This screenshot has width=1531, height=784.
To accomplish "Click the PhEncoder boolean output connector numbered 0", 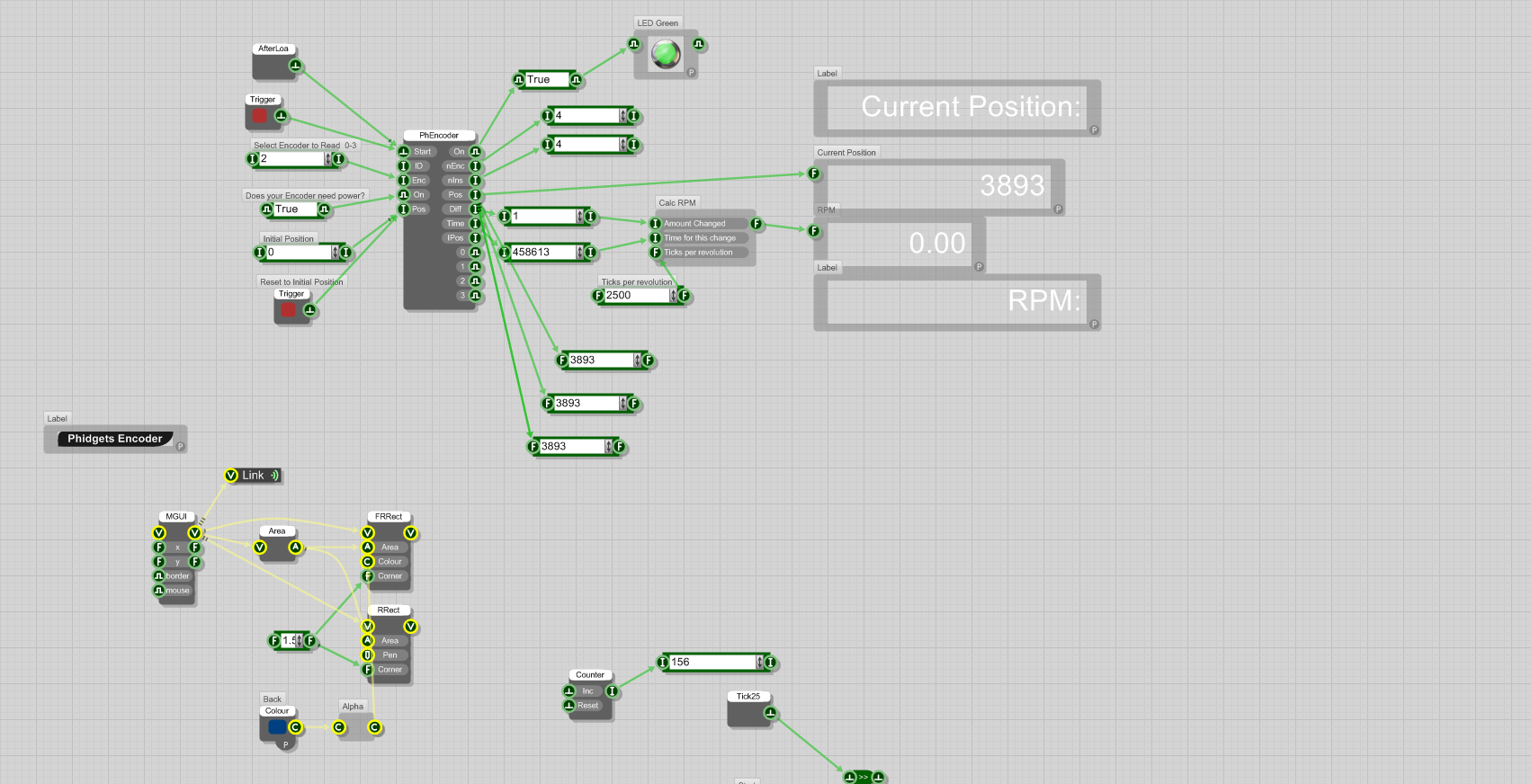I will (475, 253).
